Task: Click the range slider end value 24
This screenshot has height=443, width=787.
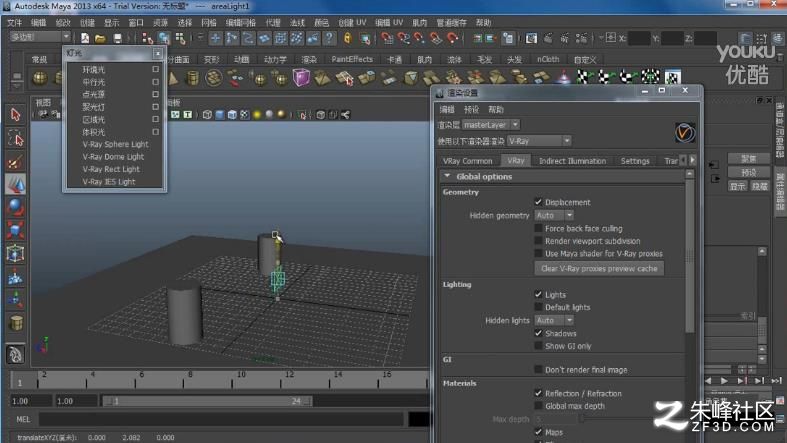Action: click(296, 401)
